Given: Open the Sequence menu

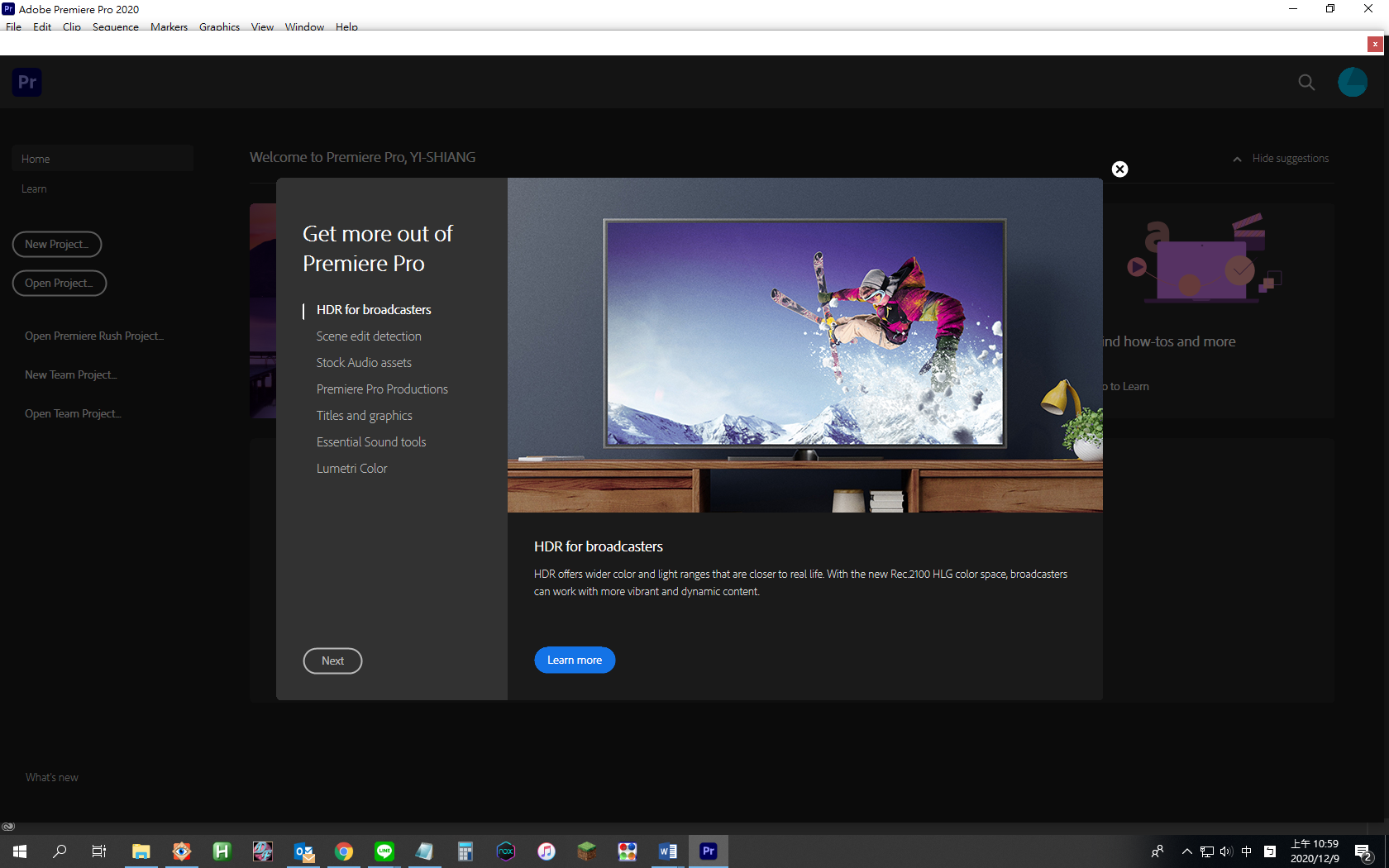Looking at the screenshot, I should pyautogui.click(x=115, y=26).
